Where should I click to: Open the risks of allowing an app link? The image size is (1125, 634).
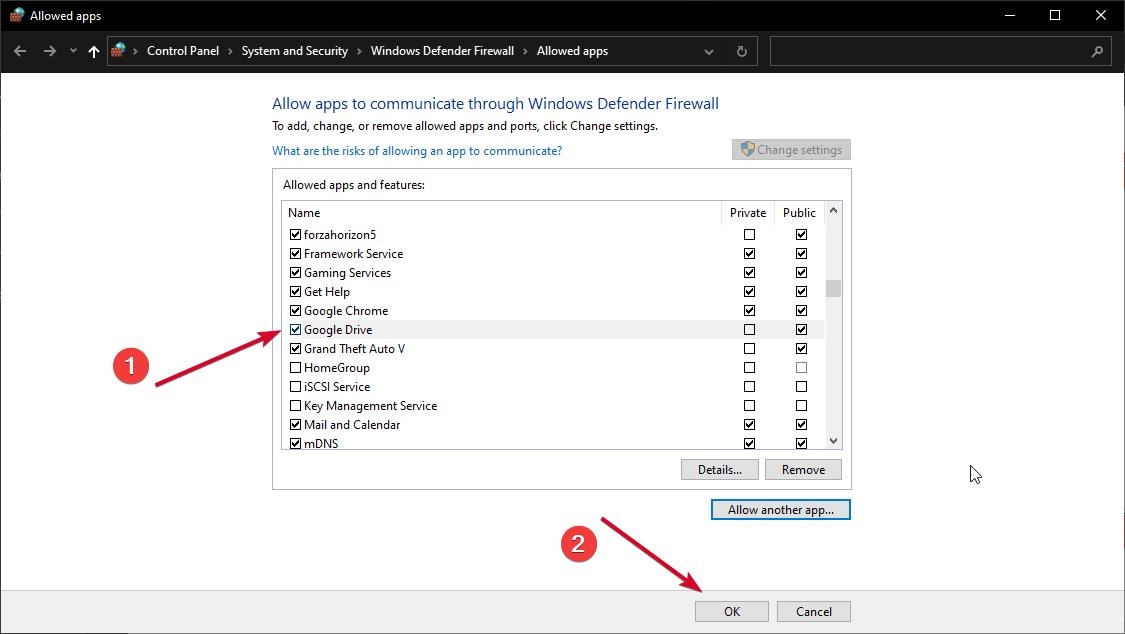click(417, 151)
